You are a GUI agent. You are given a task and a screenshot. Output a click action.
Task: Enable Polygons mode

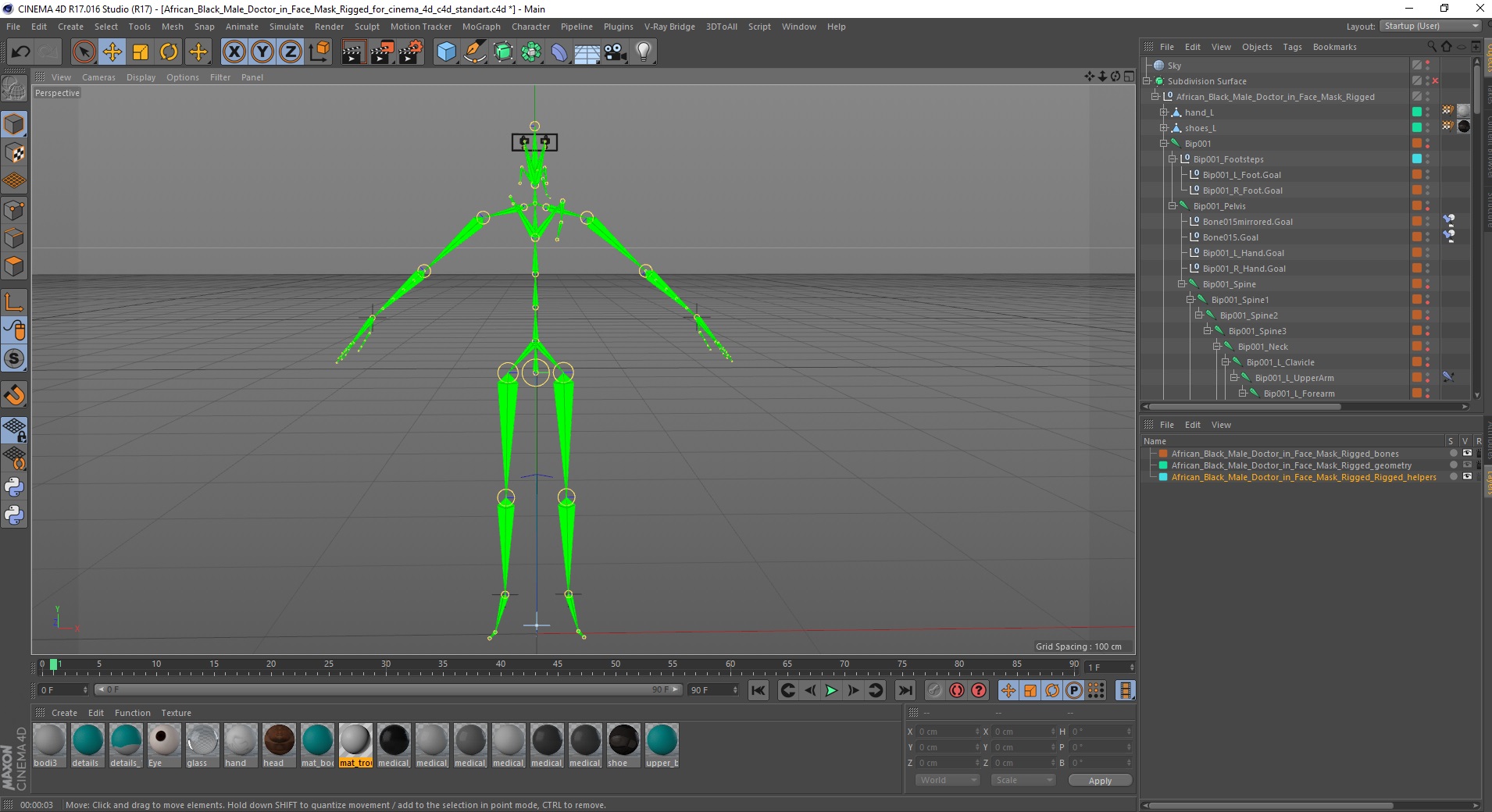pos(14,266)
